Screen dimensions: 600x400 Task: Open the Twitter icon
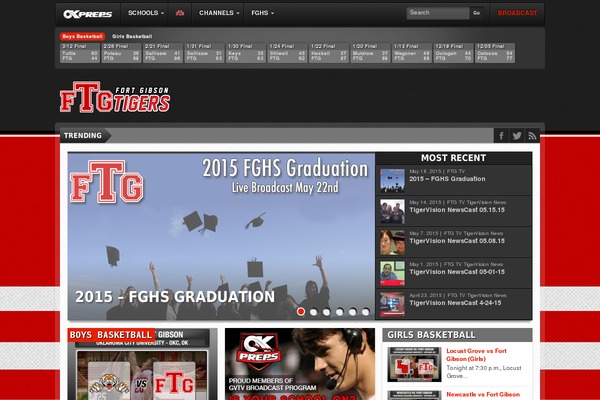(x=517, y=136)
